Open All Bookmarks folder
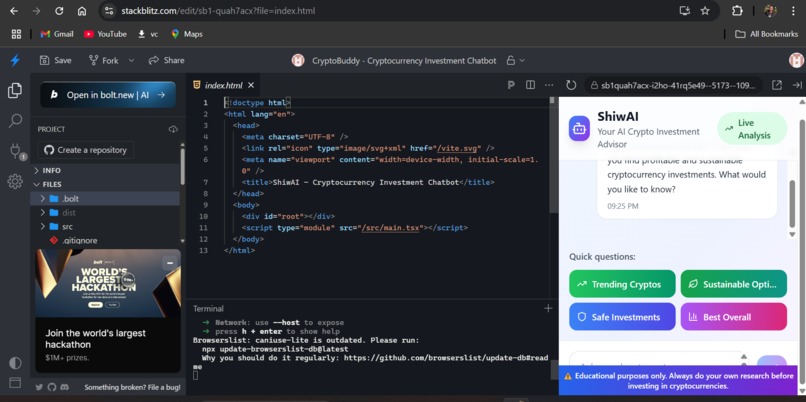Screen dimensions: 806x402 [x=766, y=34]
